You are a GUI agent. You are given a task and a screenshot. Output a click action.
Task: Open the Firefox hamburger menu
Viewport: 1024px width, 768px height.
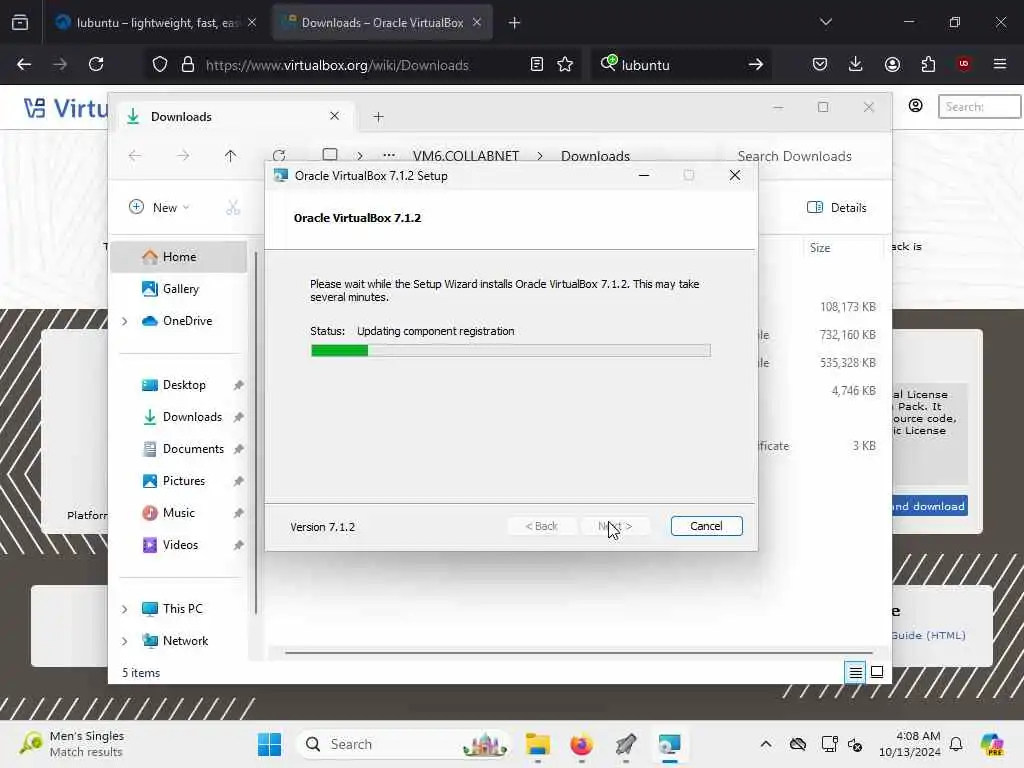coord(999,64)
